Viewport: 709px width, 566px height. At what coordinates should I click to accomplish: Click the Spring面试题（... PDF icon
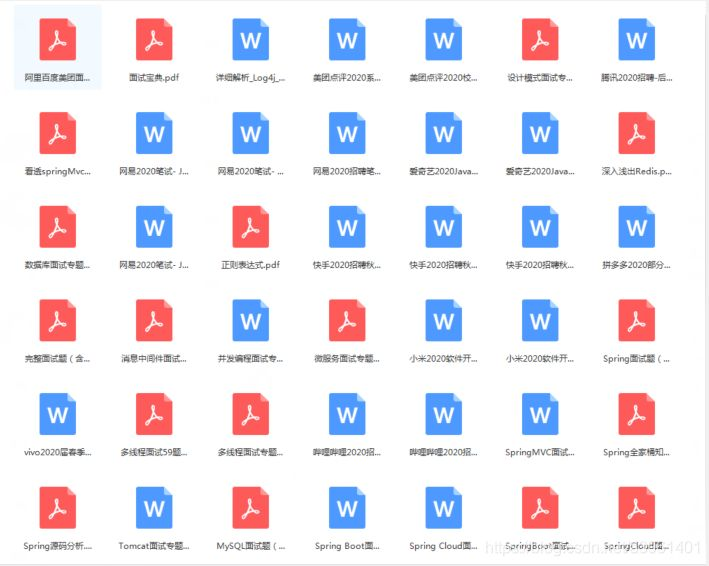[x=637, y=320]
